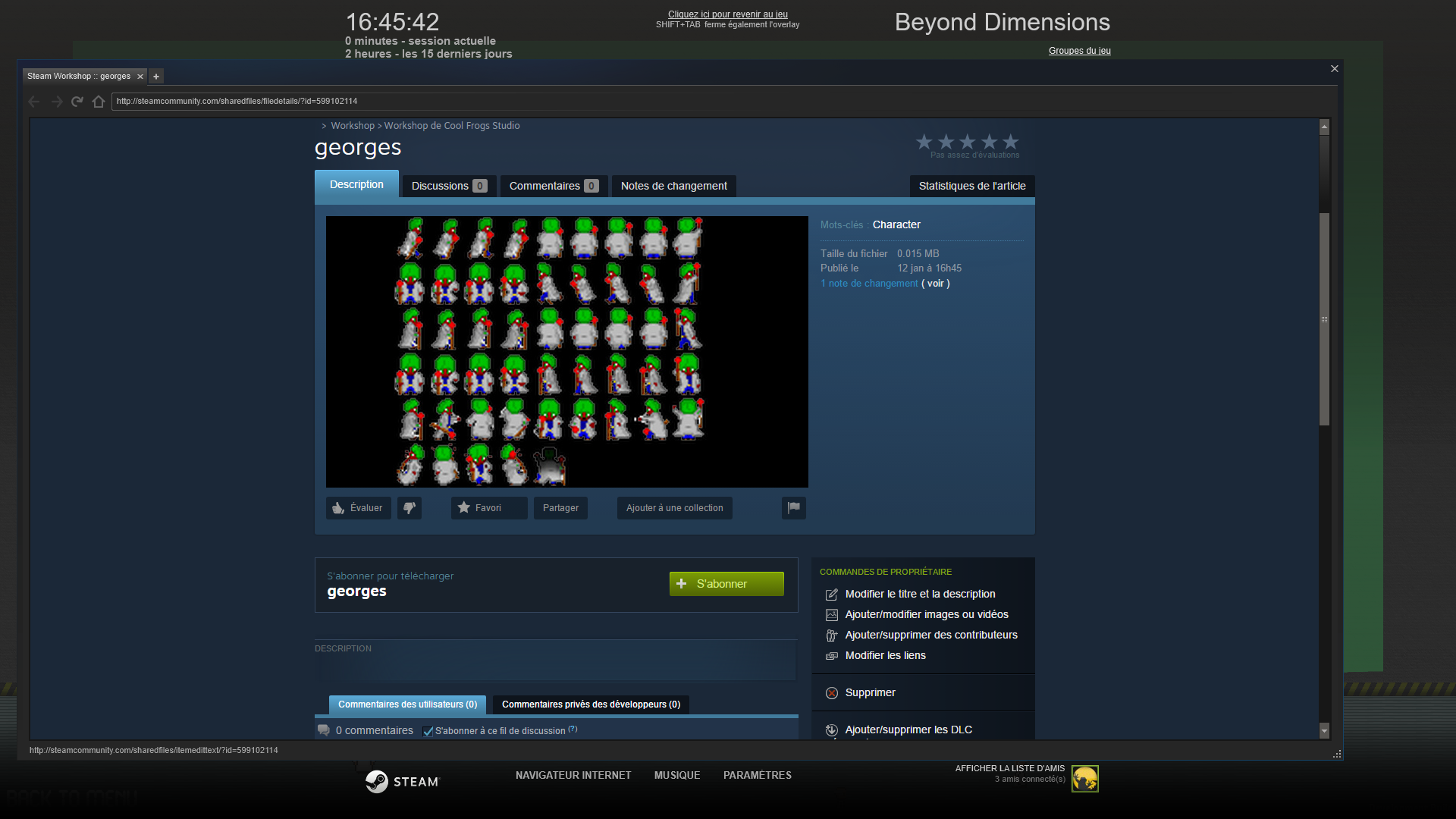Switch to Notes de changement tab
Image resolution: width=1456 pixels, height=819 pixels.
(x=673, y=186)
